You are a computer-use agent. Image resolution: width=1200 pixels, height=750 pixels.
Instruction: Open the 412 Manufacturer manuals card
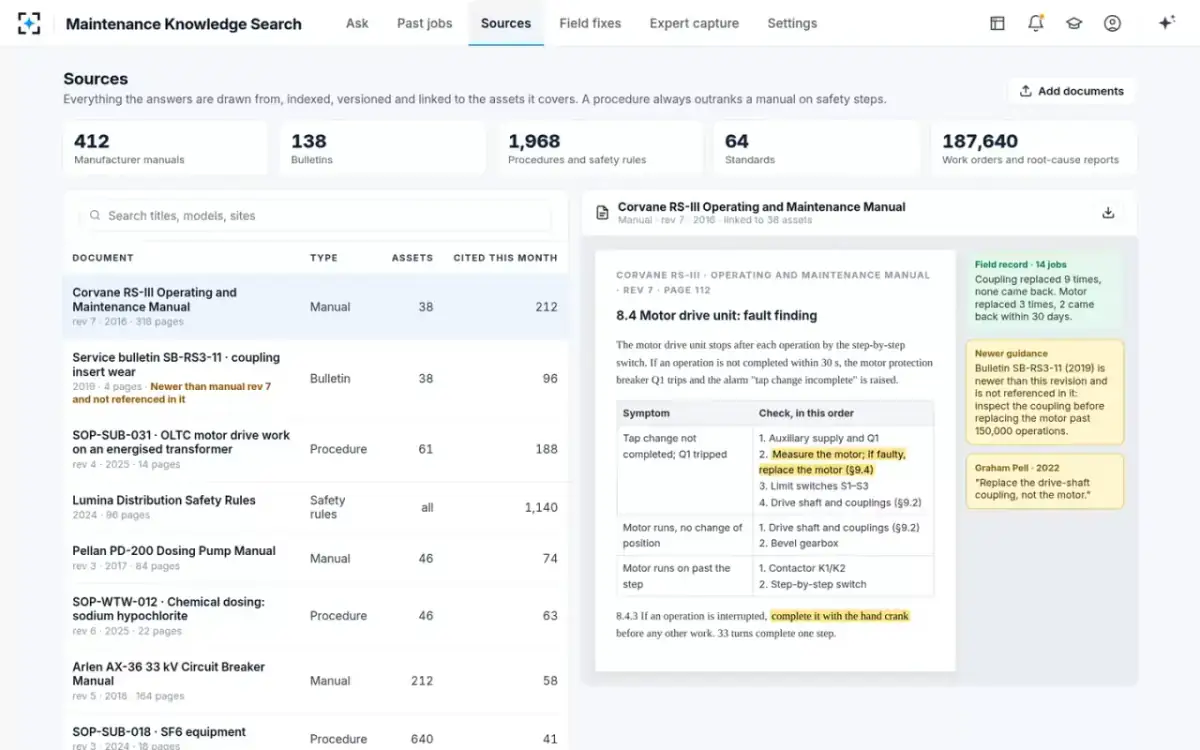coord(166,149)
